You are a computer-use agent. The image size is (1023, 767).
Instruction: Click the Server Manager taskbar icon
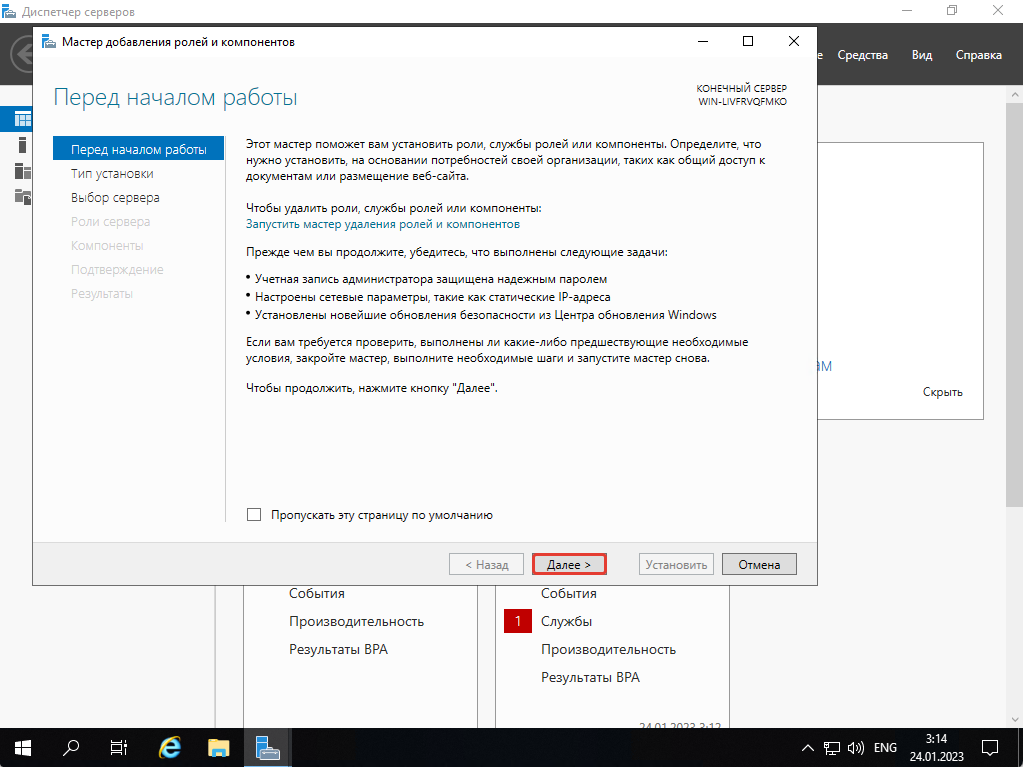pyautogui.click(x=267, y=747)
